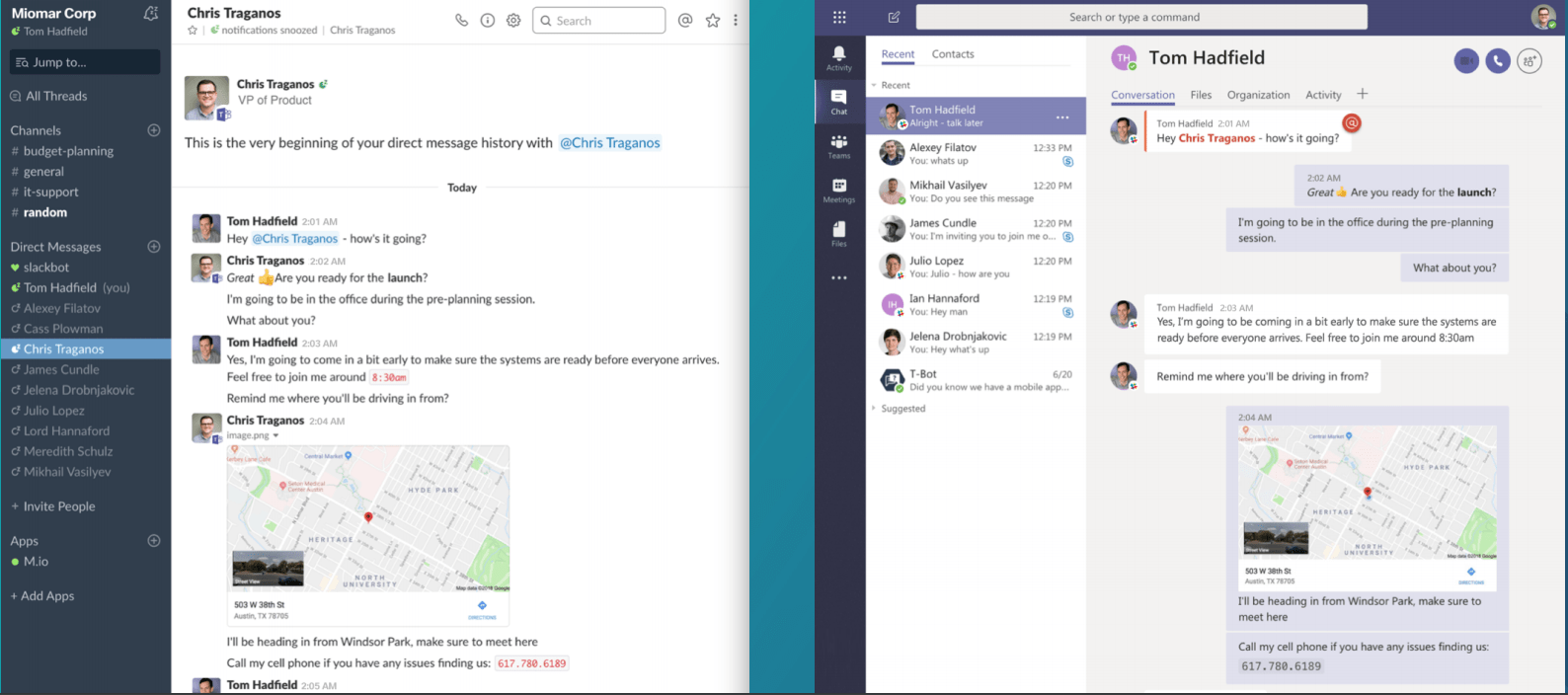Open James Cundle chat in Teams list
This screenshot has width=1568, height=695.
[x=976, y=229]
